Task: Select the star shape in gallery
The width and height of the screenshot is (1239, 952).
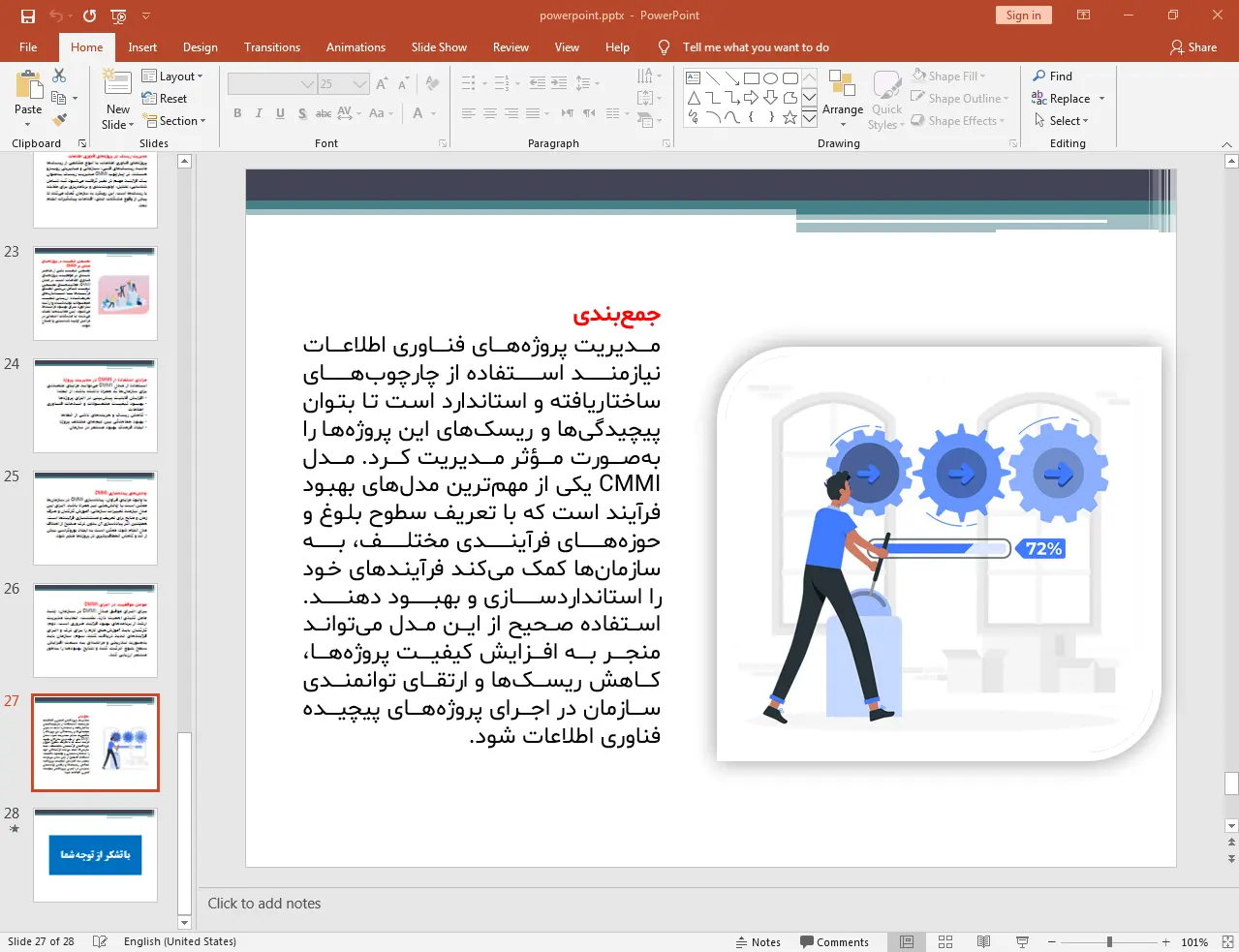Action: [790, 117]
